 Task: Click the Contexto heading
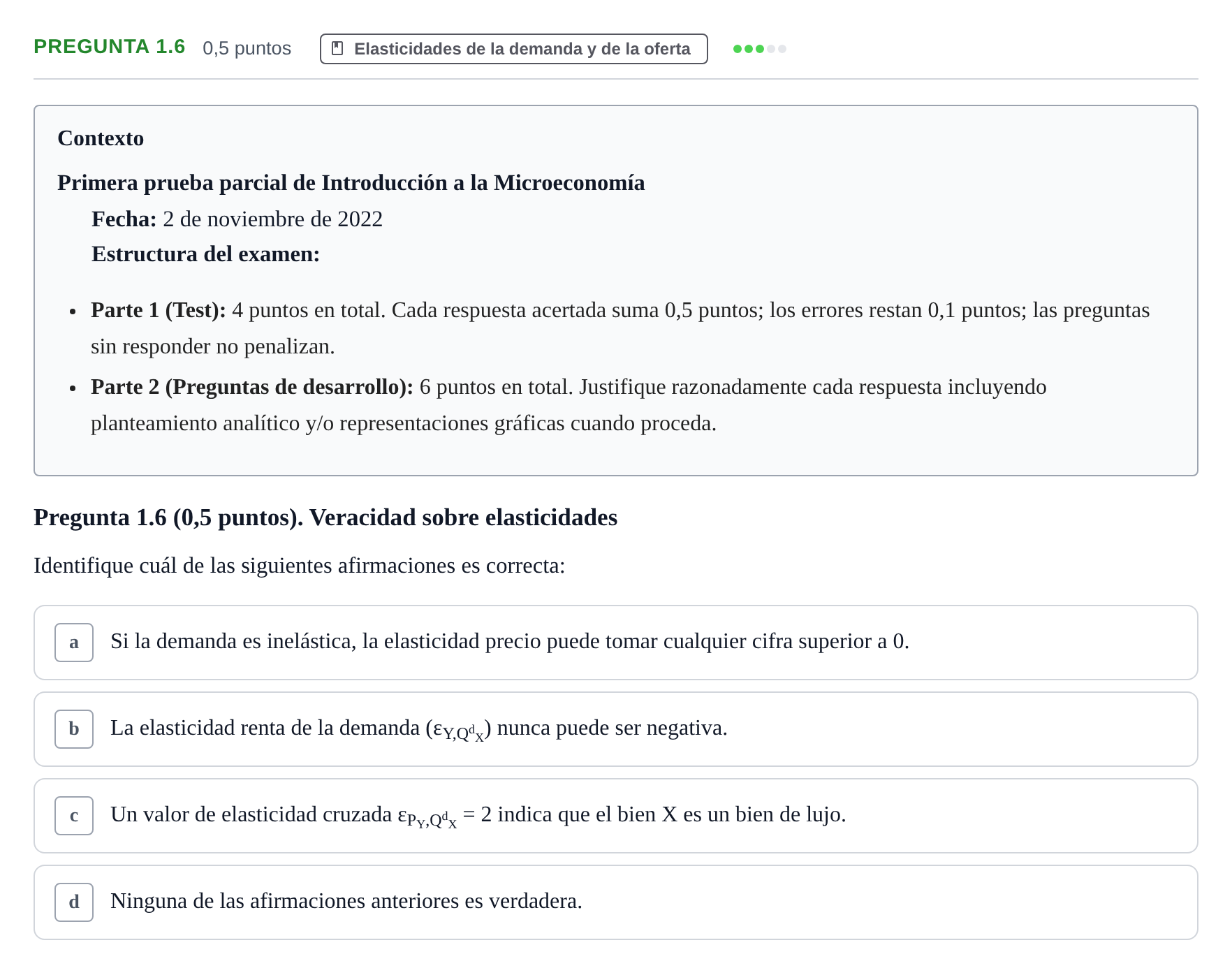pos(101,138)
